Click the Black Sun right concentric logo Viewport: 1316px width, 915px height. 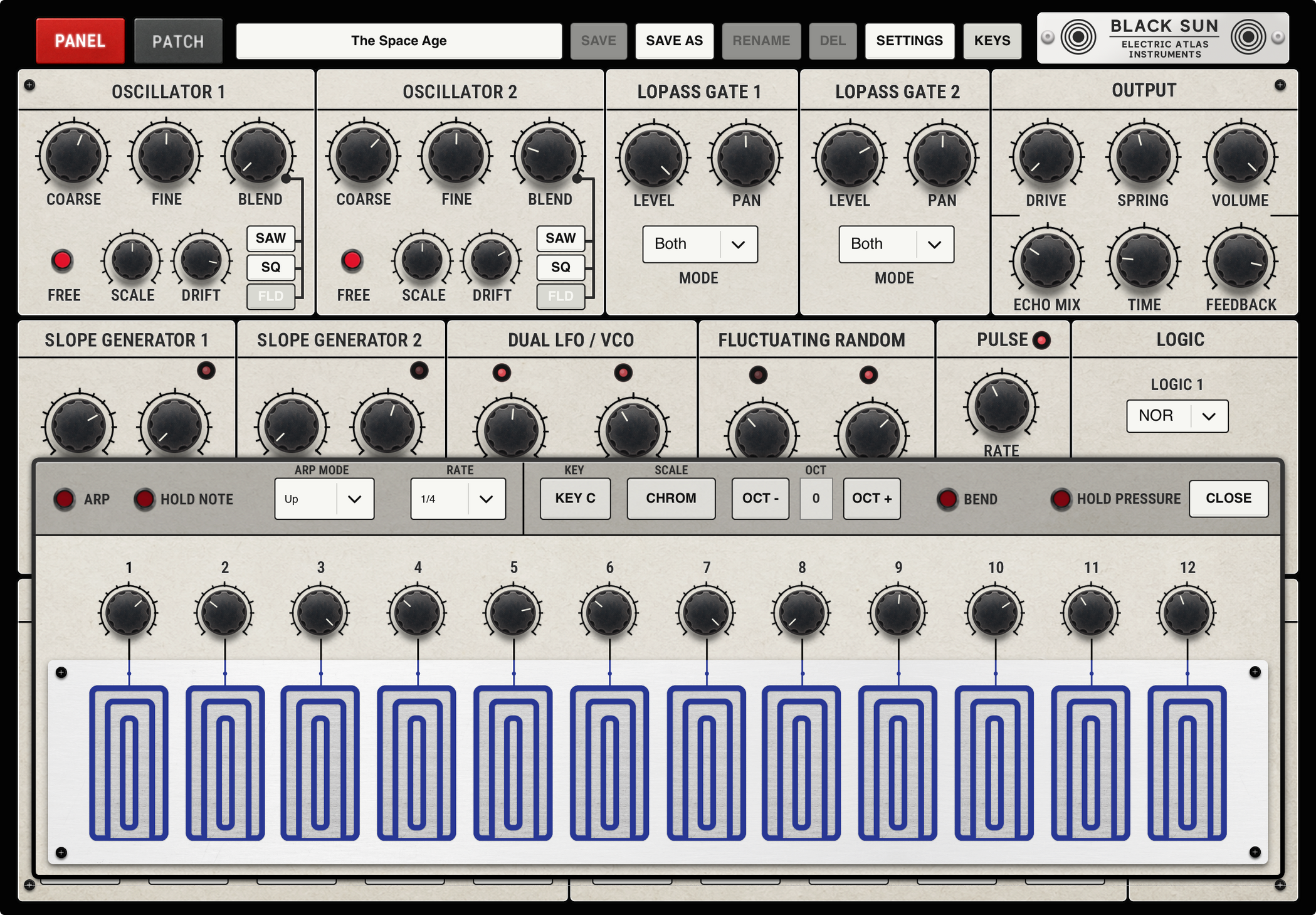pyautogui.click(x=1248, y=37)
